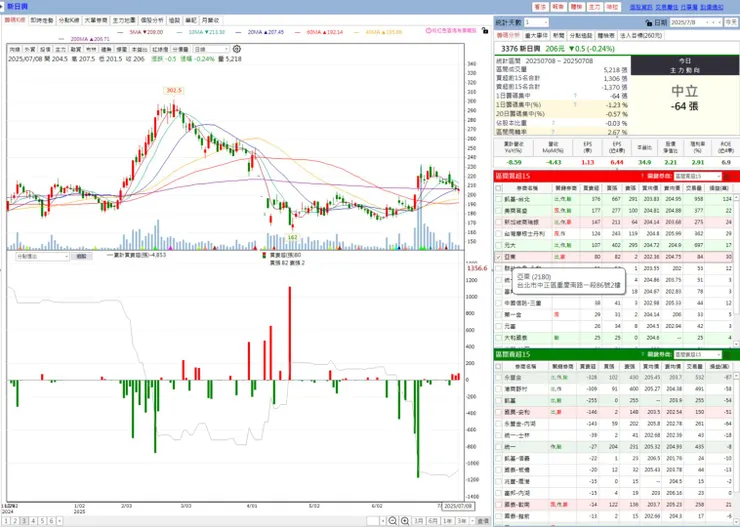Toggle the 外資 overlay button on the chart toolbar
This screenshot has height=527, width=740.
pos(30,49)
